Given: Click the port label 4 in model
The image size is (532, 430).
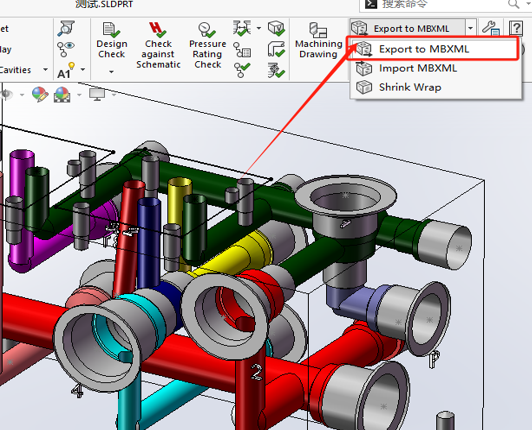Looking at the screenshot, I should (x=77, y=391).
